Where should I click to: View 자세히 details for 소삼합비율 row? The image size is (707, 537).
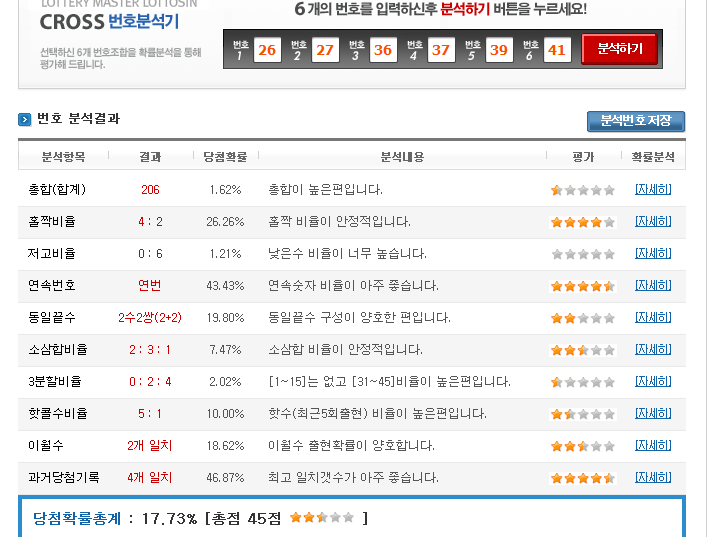653,350
